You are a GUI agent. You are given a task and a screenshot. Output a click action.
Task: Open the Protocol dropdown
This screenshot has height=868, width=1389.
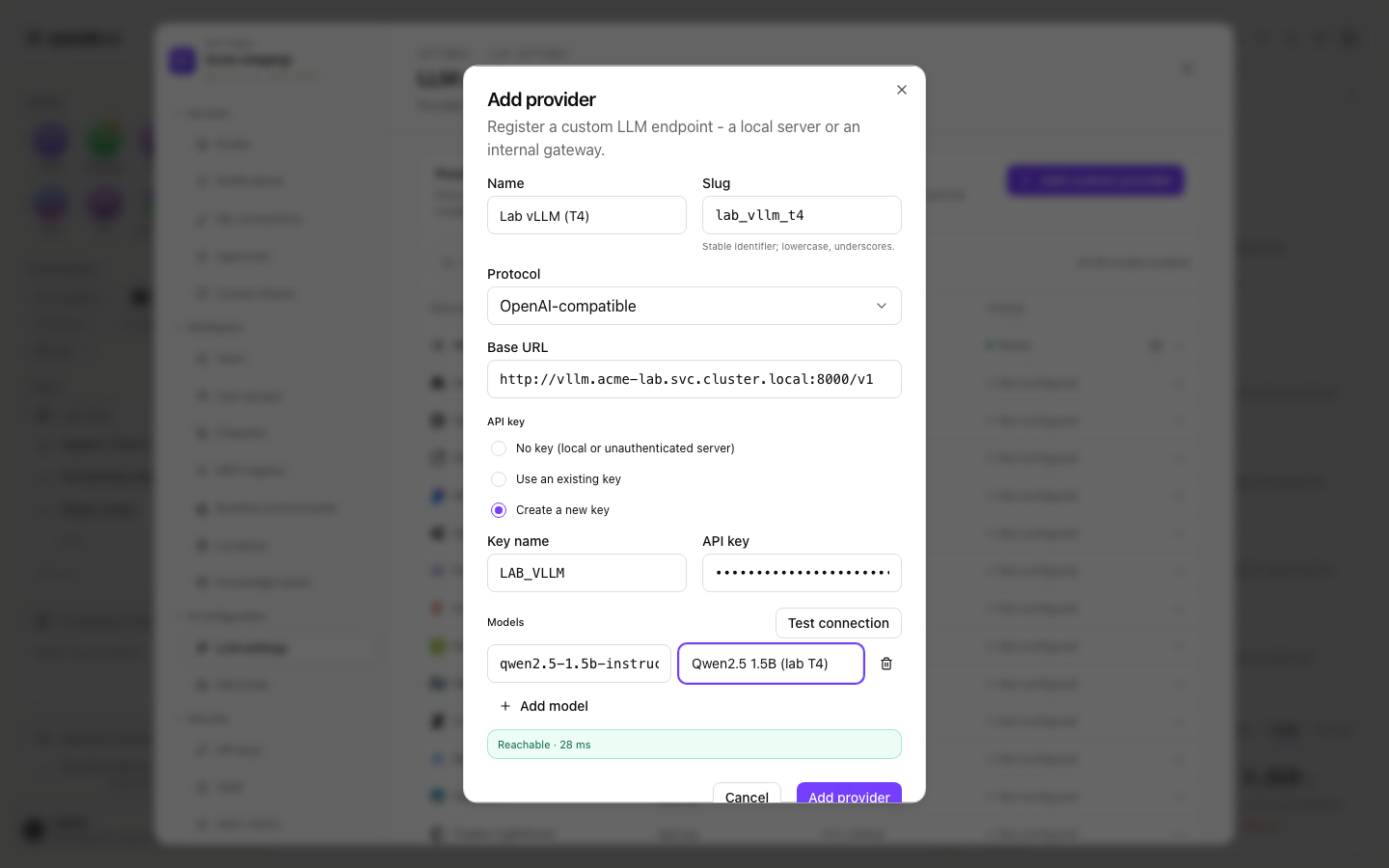[x=694, y=306]
